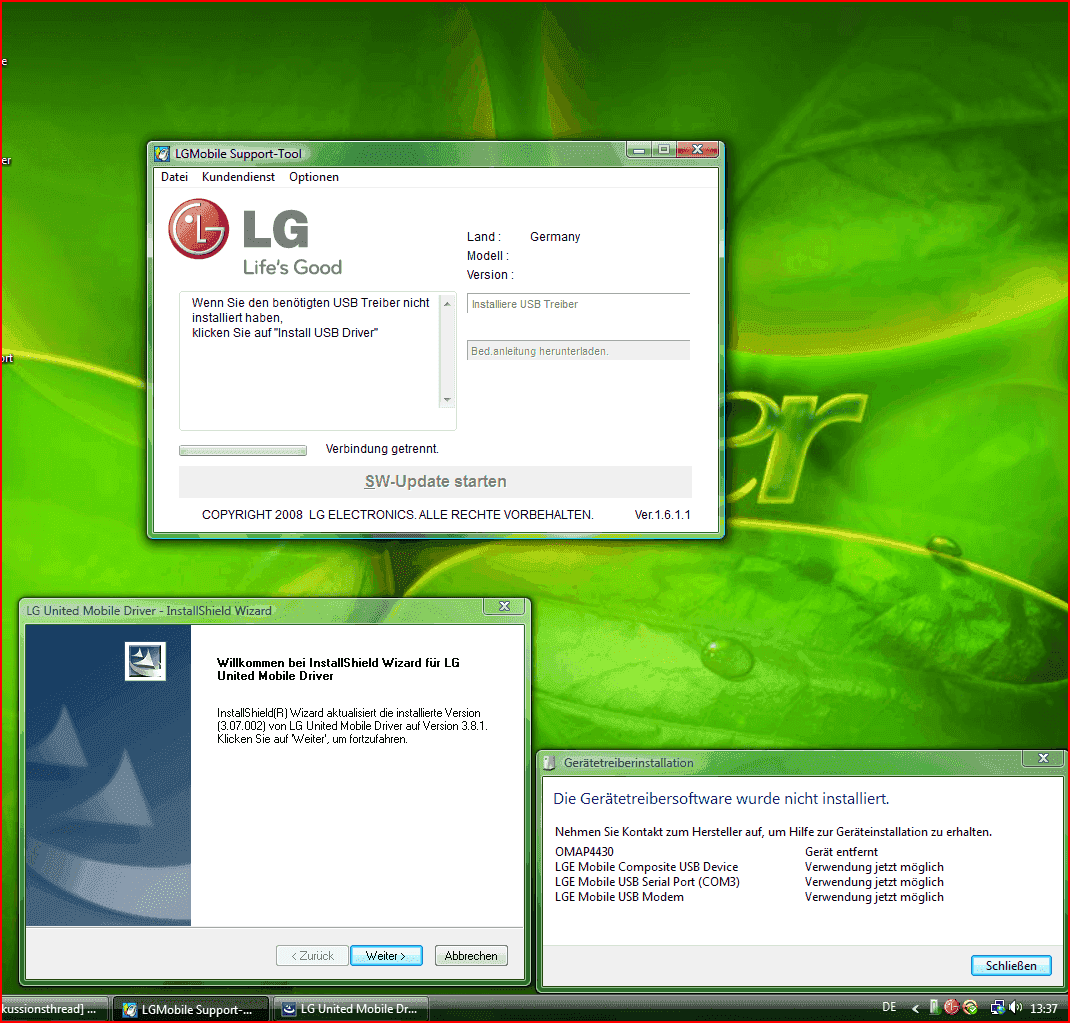The image size is (1070, 1023).
Task: Click the tray icon with green checkmark
Action: click(x=970, y=1007)
